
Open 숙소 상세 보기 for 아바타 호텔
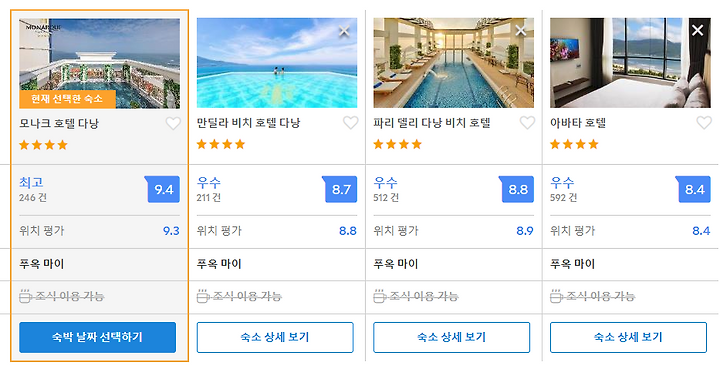[x=628, y=337]
